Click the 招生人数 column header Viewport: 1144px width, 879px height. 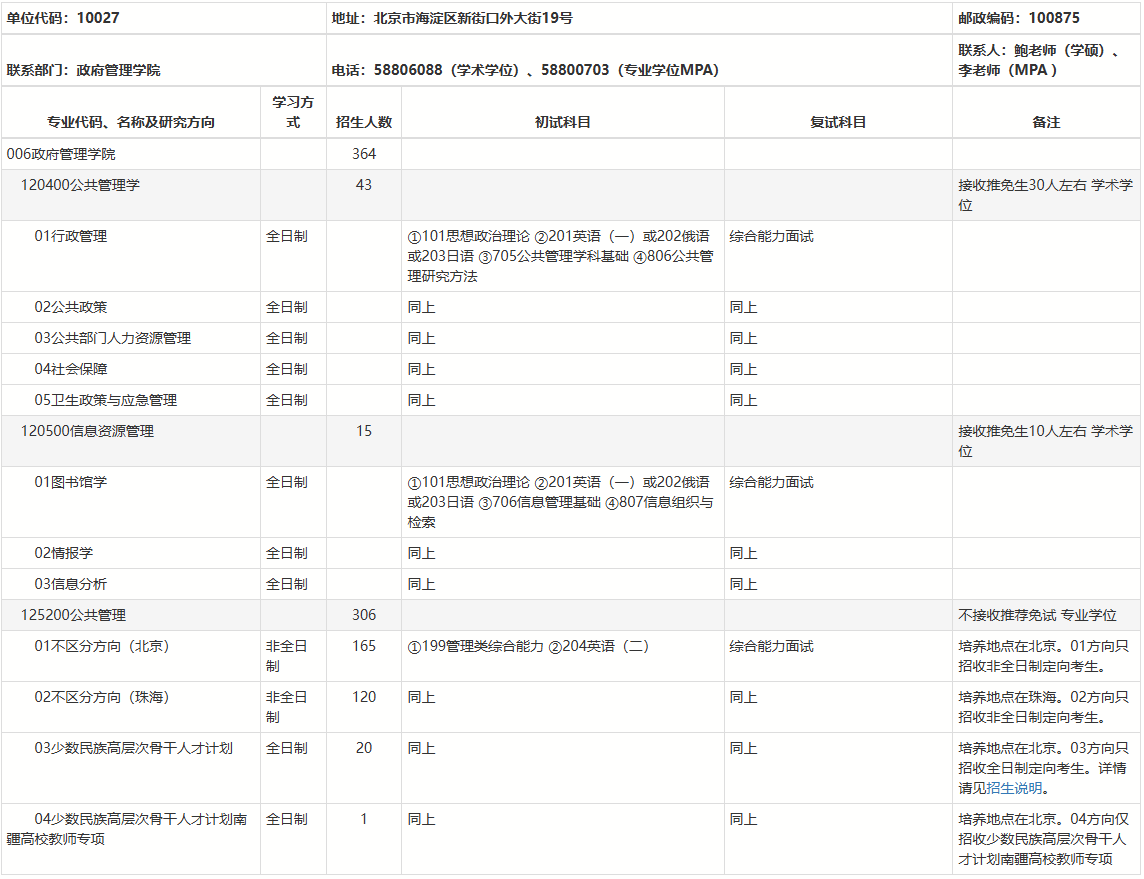[x=364, y=122]
